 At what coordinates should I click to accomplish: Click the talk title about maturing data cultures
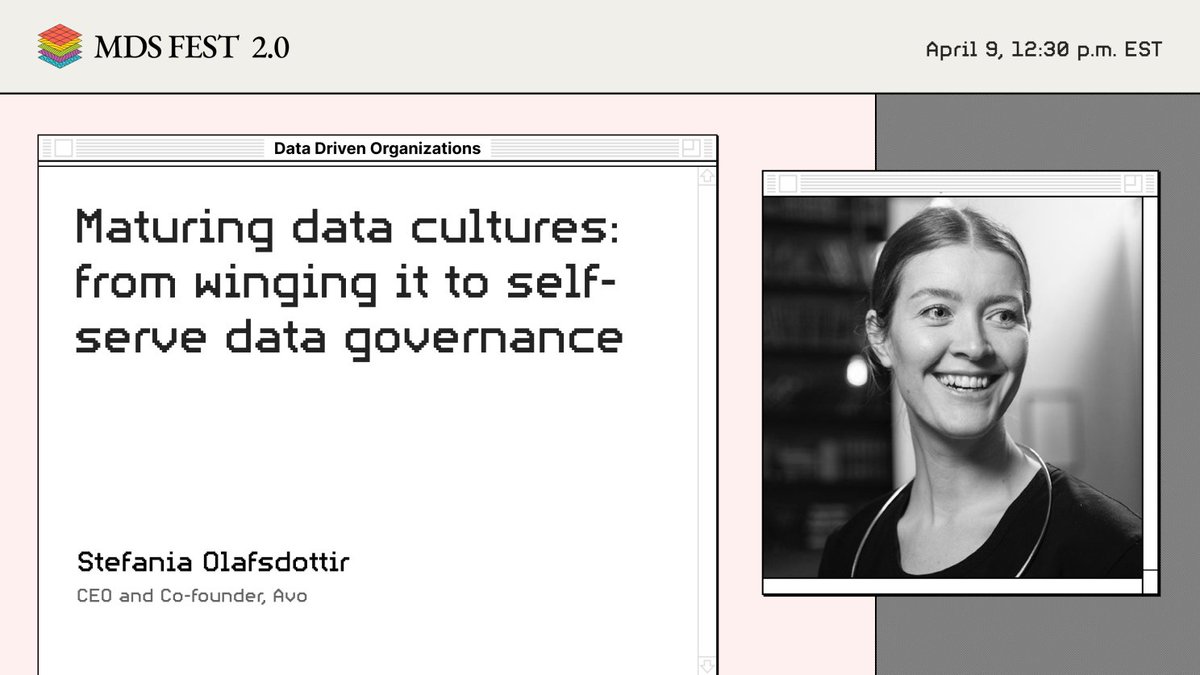coord(350,280)
